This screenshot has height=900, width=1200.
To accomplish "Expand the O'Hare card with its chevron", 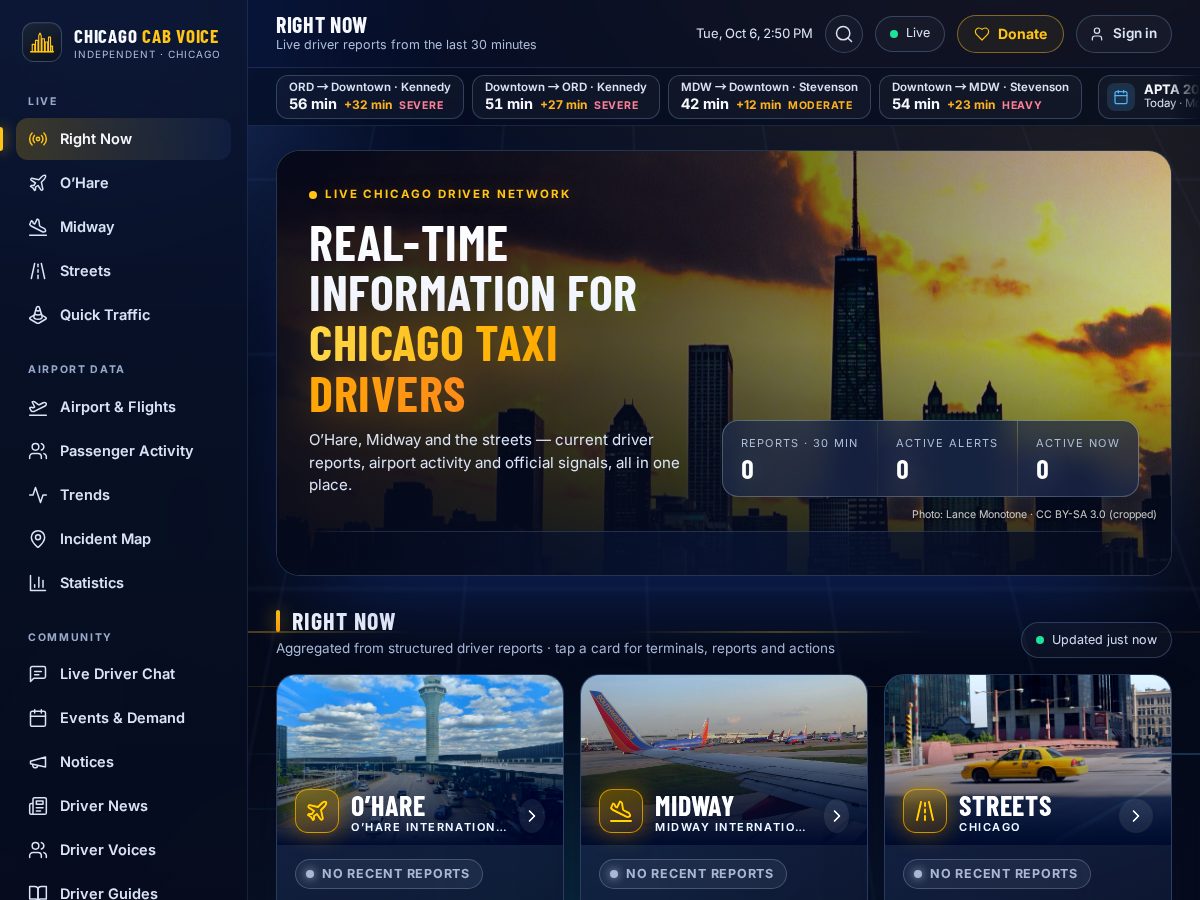I will [531, 816].
